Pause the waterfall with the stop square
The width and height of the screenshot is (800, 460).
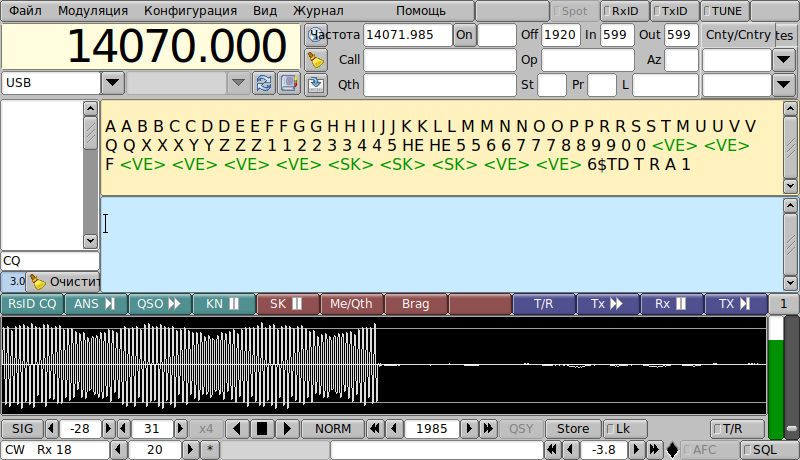pos(262,429)
